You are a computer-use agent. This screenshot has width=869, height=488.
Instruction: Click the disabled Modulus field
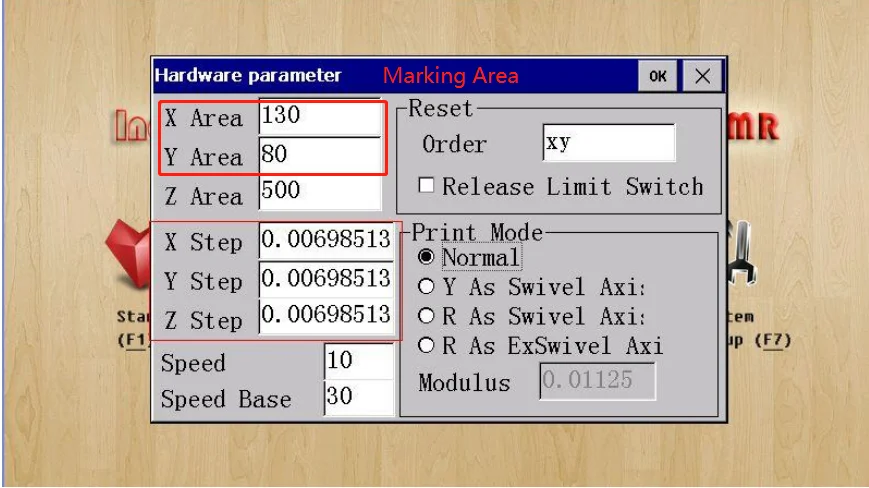[597, 381]
